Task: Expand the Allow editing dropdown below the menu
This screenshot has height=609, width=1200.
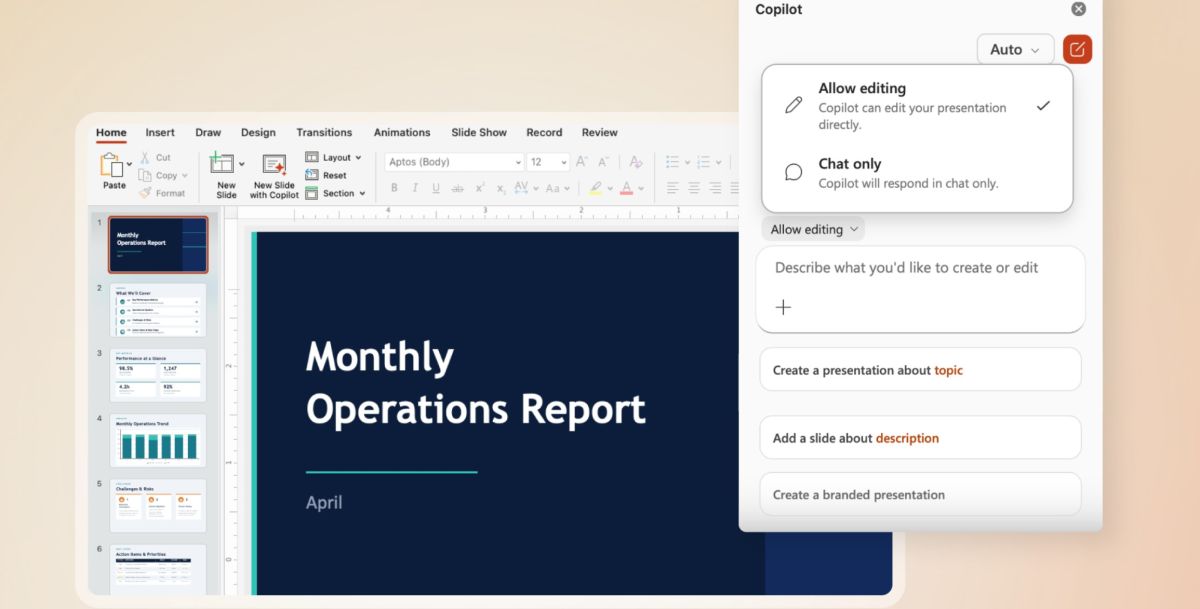Action: (x=812, y=228)
